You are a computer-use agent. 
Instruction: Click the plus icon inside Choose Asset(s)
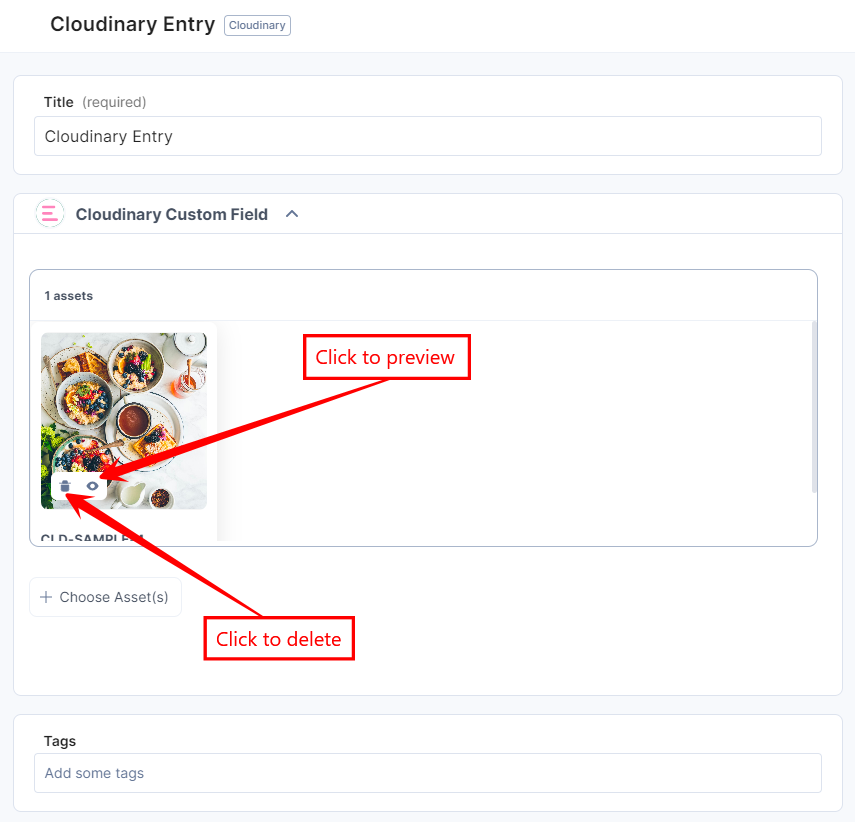click(x=46, y=596)
